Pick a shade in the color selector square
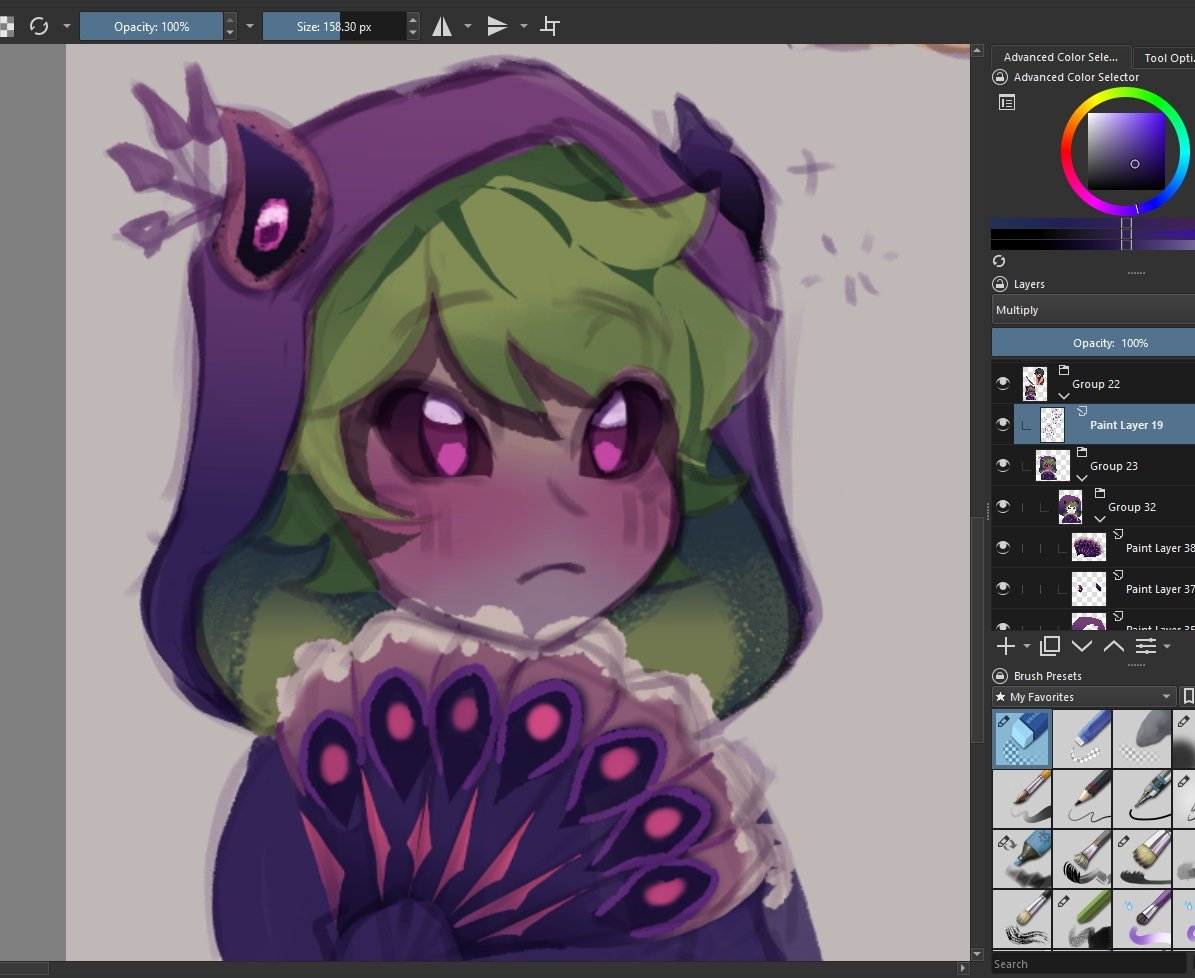1195x978 pixels. coord(1126,152)
